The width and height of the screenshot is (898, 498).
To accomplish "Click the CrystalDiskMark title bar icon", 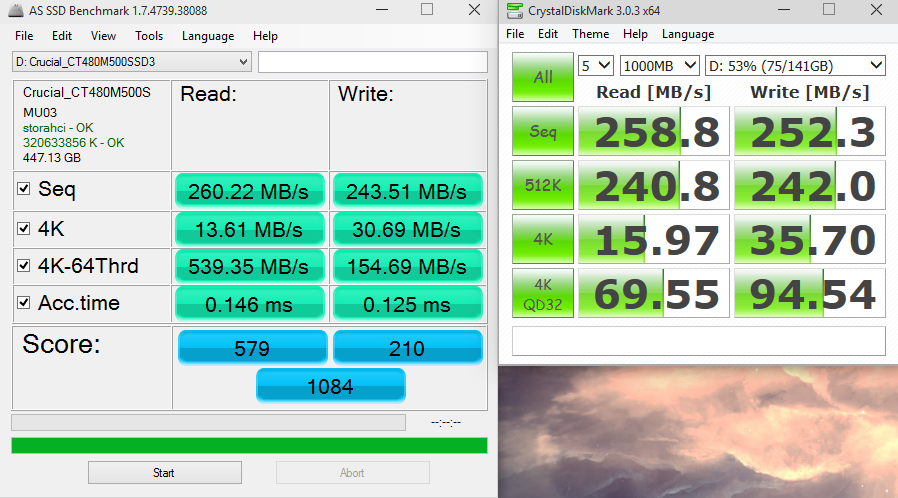I will [x=515, y=10].
